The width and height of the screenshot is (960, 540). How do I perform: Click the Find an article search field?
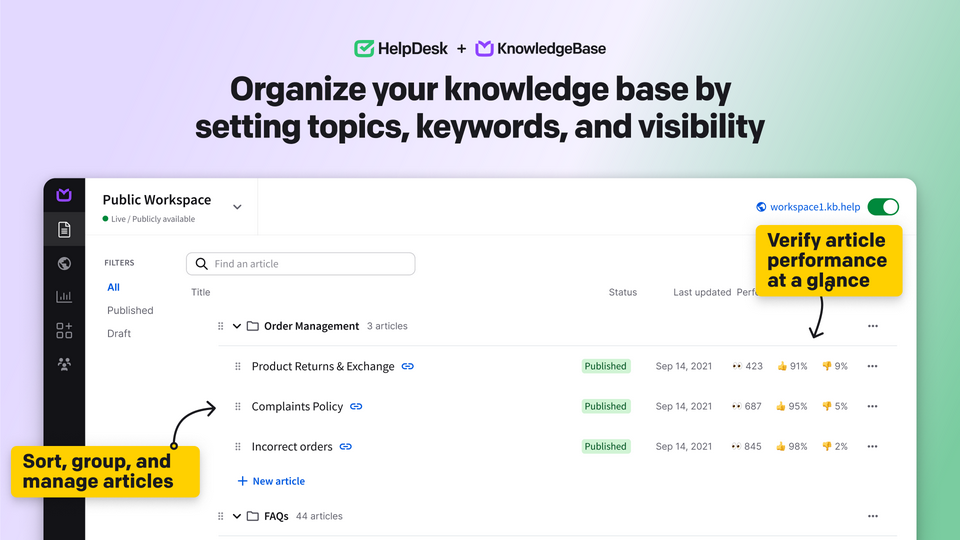pos(300,264)
